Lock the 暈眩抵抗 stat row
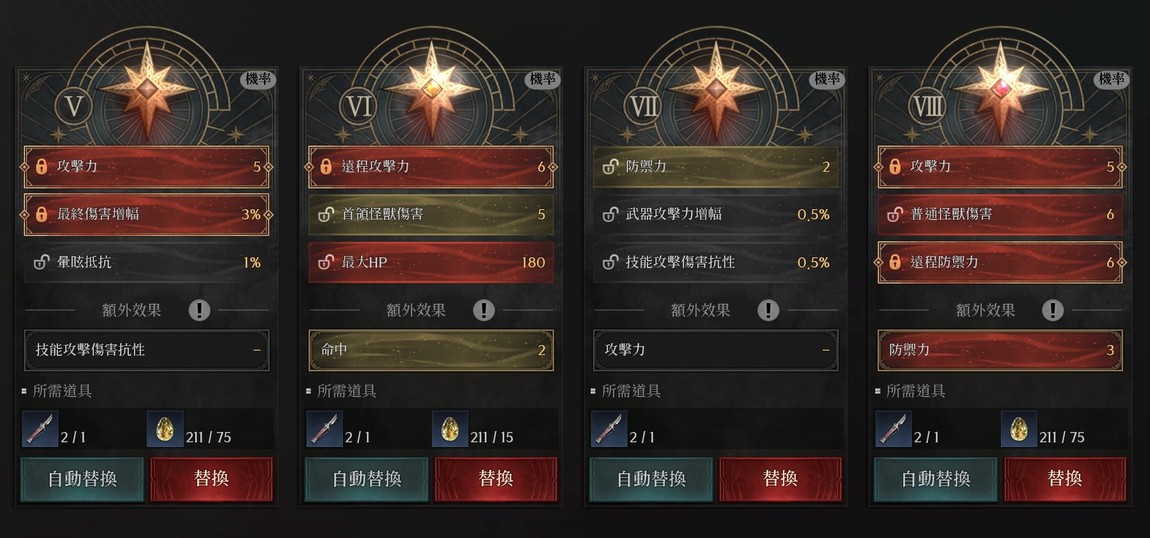Image resolution: width=1150 pixels, height=538 pixels. 42,262
